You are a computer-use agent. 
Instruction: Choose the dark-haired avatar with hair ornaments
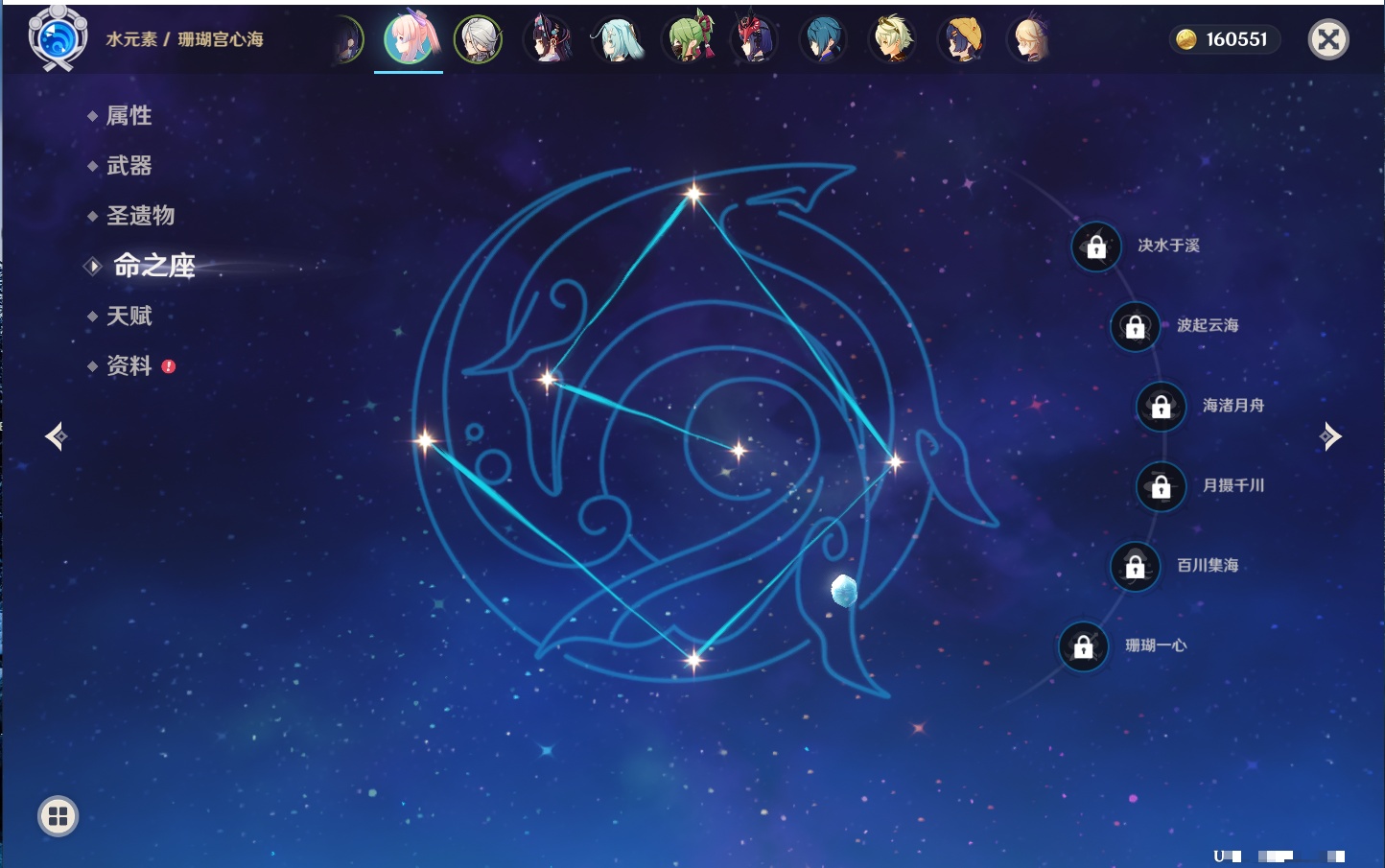(548, 40)
